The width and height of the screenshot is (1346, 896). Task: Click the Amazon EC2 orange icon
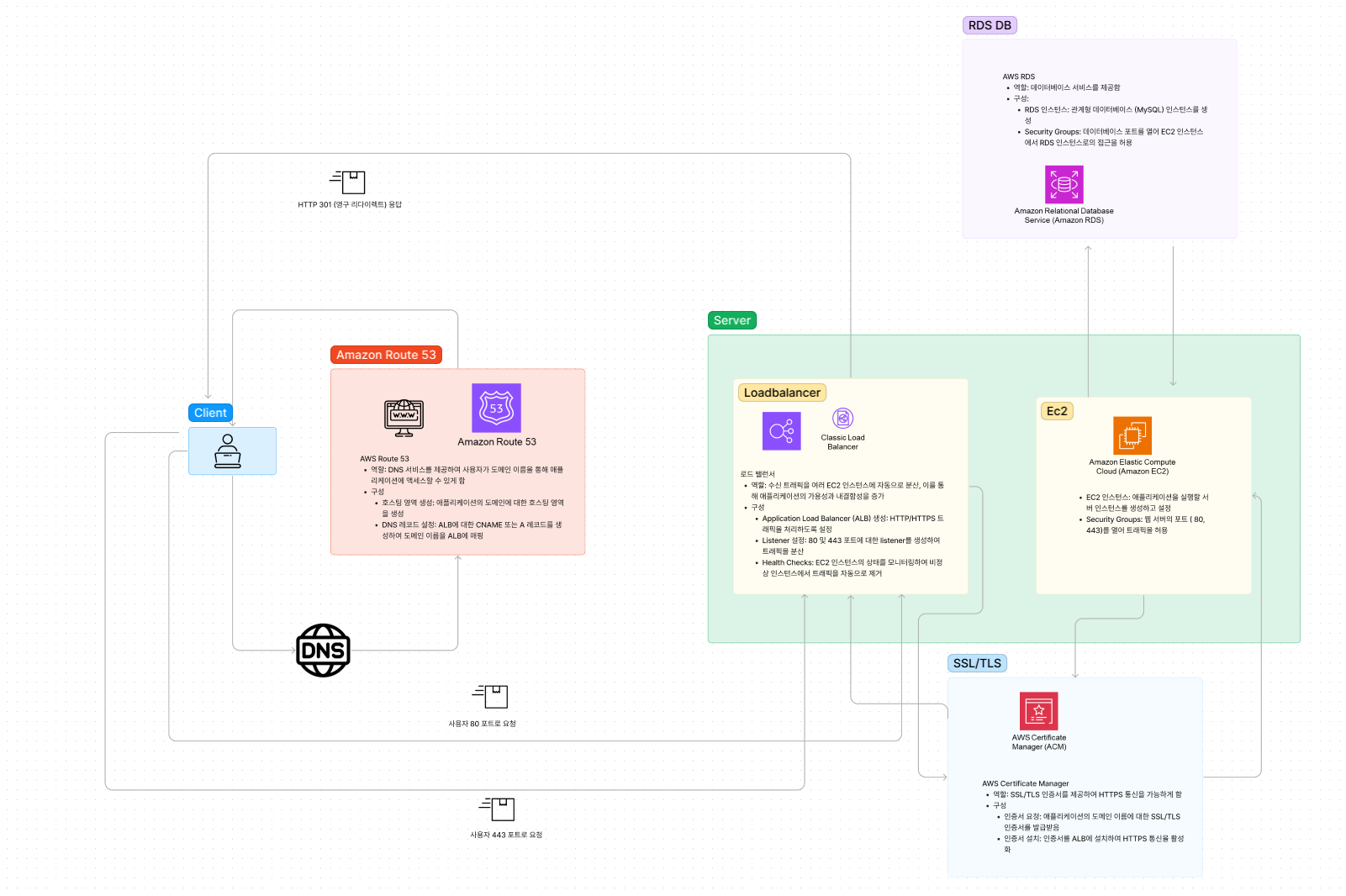coord(1132,435)
